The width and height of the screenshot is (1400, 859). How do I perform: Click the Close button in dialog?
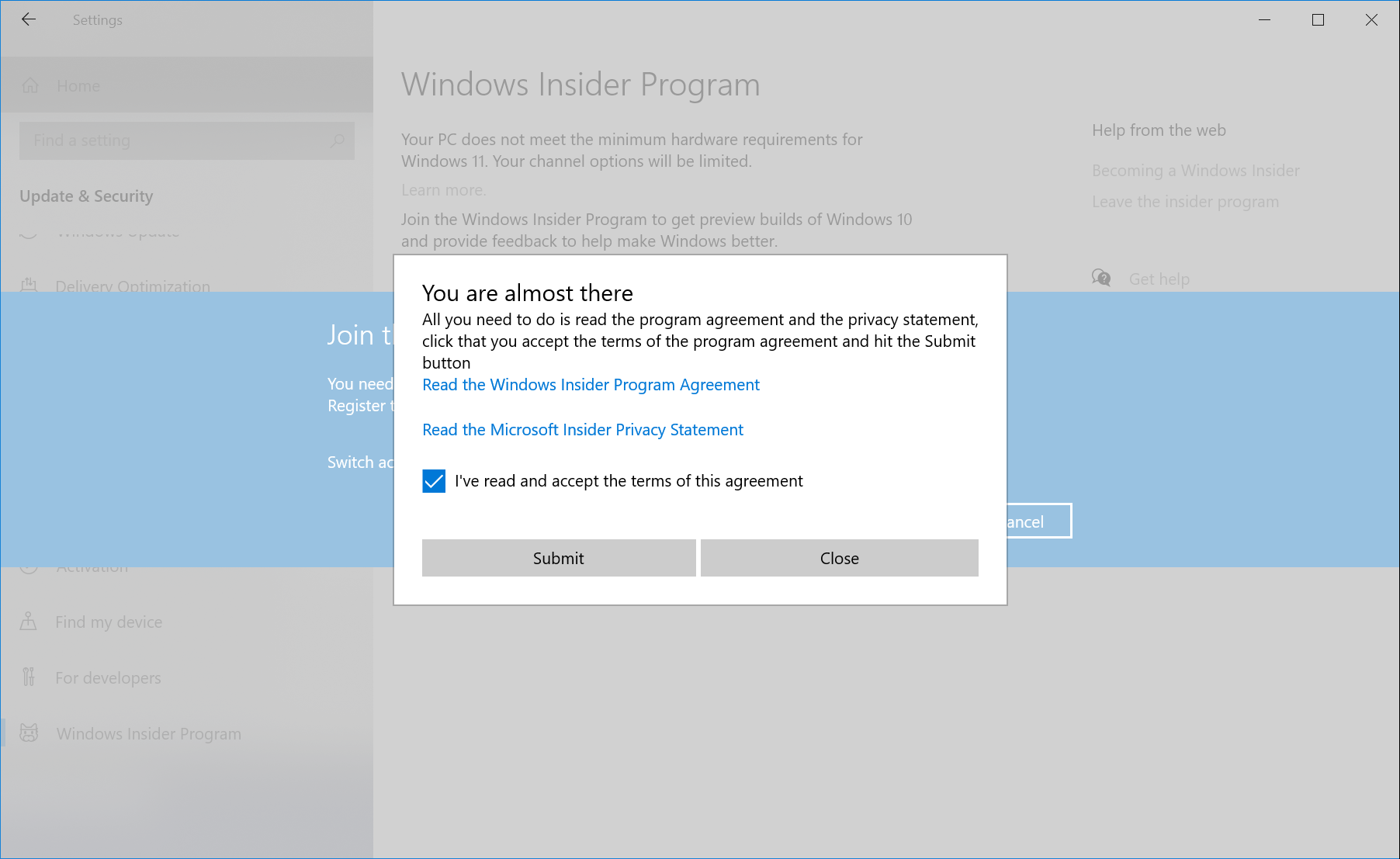click(x=839, y=558)
